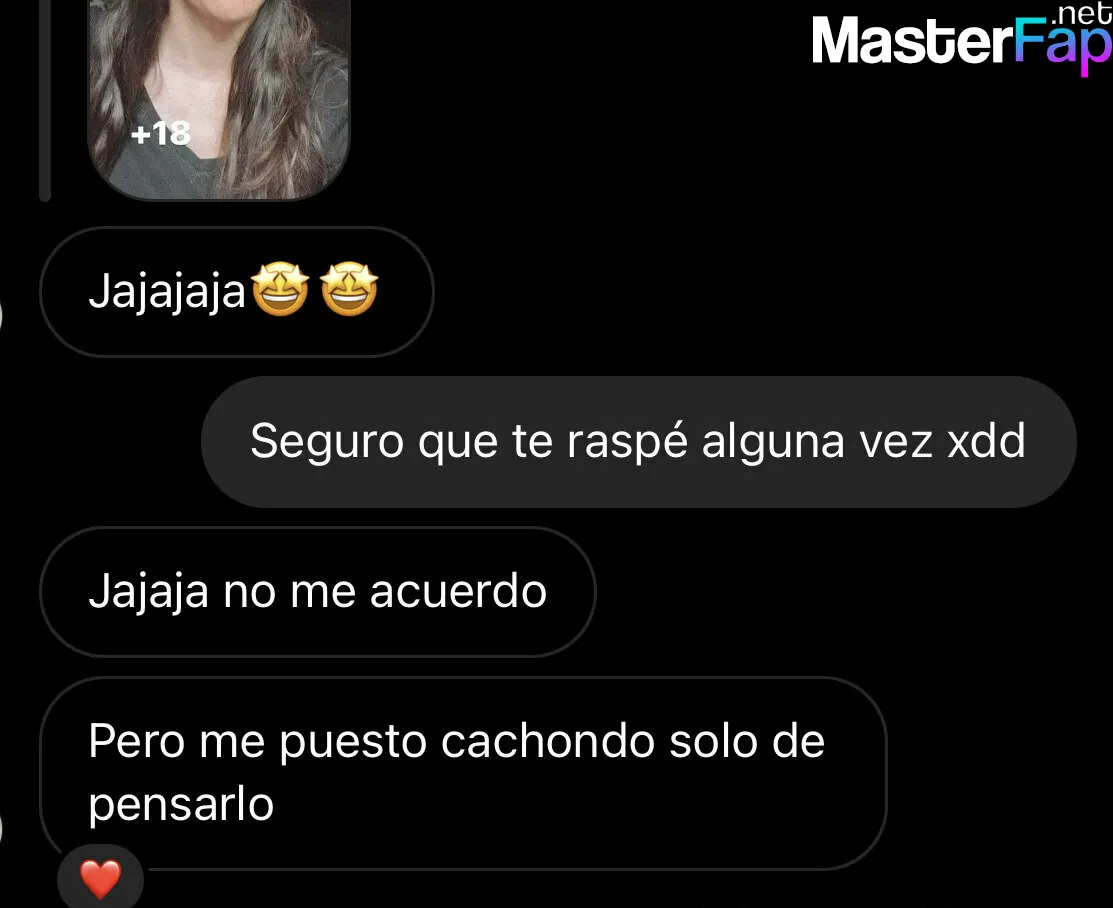Tap the second star-struck emoji
The image size is (1113, 908).
349,289
